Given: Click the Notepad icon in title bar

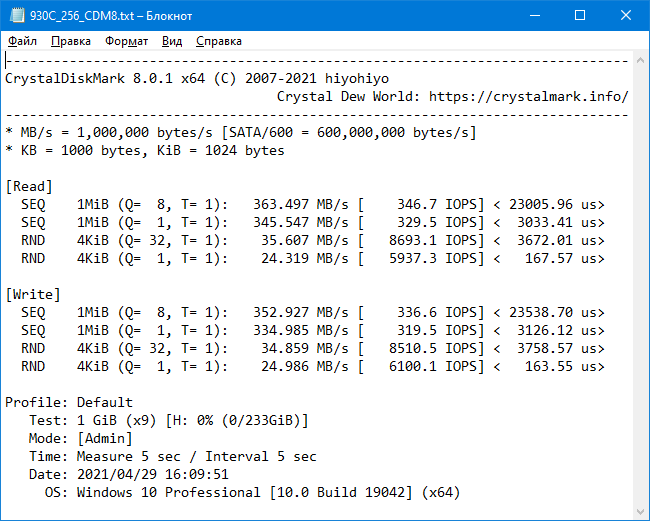Looking at the screenshot, I should click(17, 15).
